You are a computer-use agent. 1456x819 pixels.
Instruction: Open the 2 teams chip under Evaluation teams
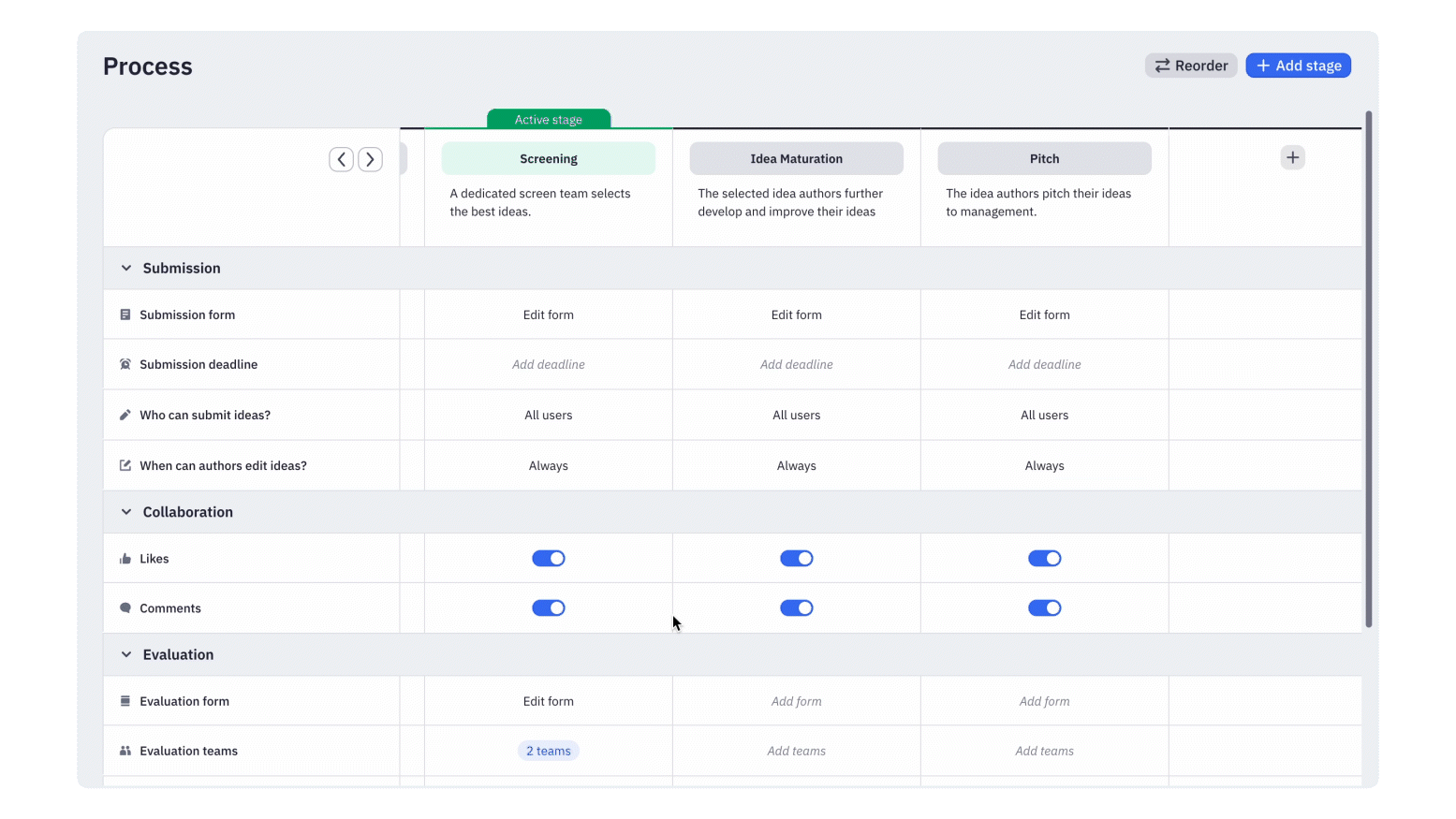pyautogui.click(x=548, y=751)
